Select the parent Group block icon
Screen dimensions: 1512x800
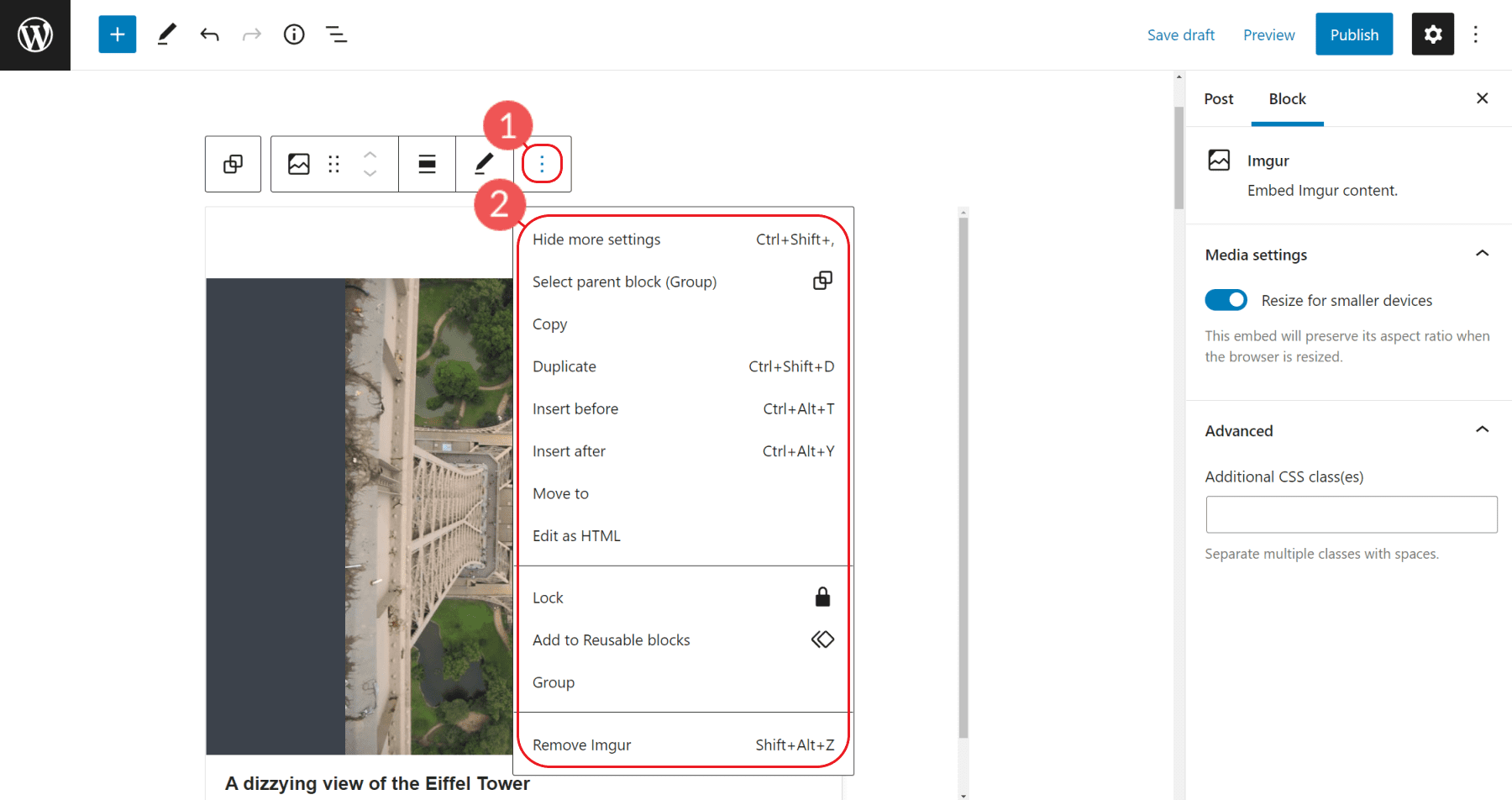click(x=233, y=164)
